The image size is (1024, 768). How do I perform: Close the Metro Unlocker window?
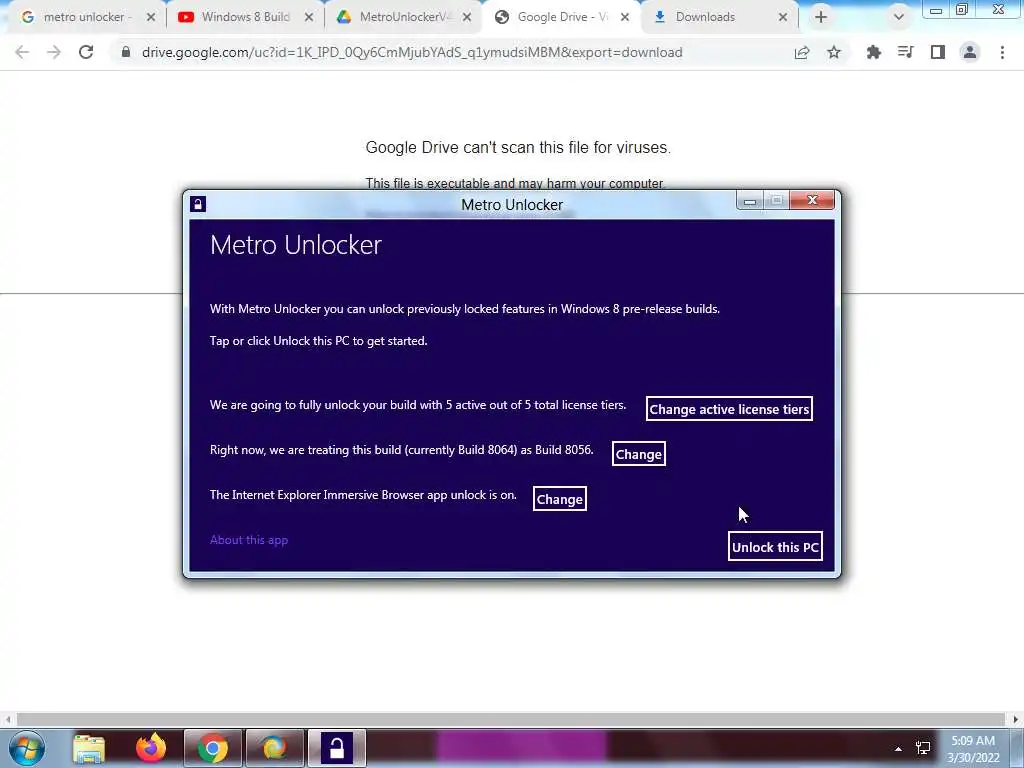click(812, 200)
